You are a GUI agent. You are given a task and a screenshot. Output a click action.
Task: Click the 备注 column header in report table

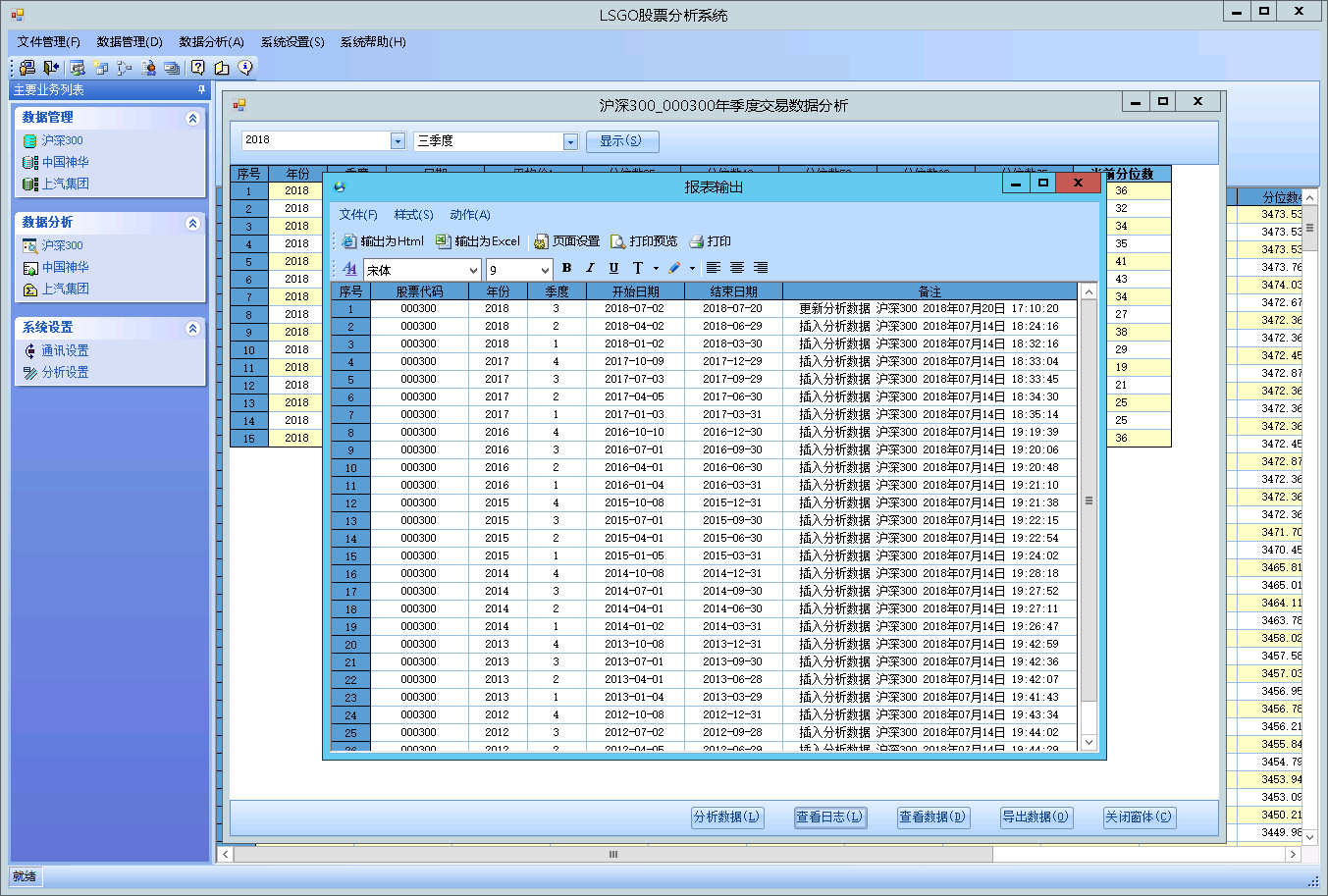930,291
